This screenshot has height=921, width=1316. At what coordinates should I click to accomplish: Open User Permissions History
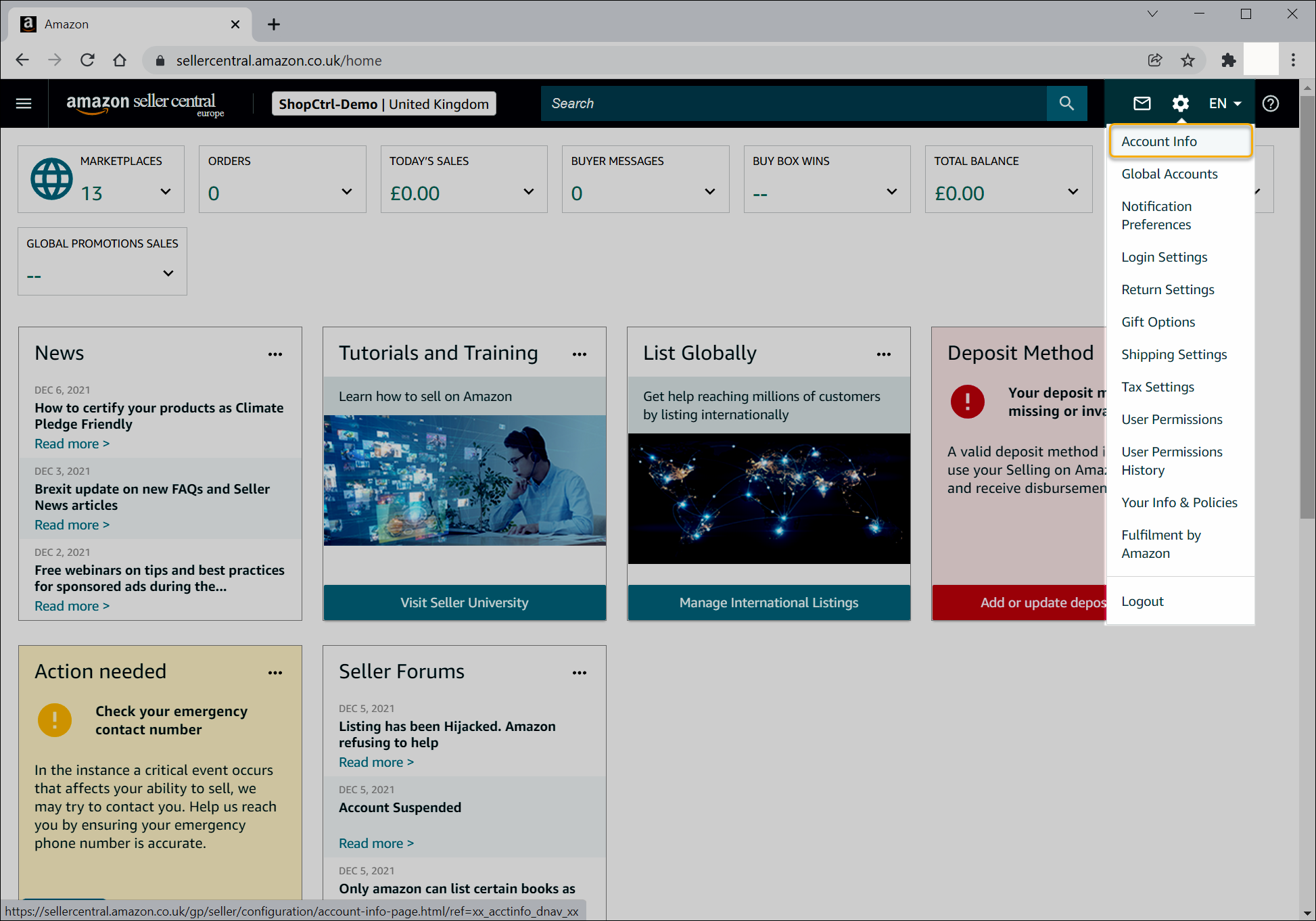(x=1172, y=460)
